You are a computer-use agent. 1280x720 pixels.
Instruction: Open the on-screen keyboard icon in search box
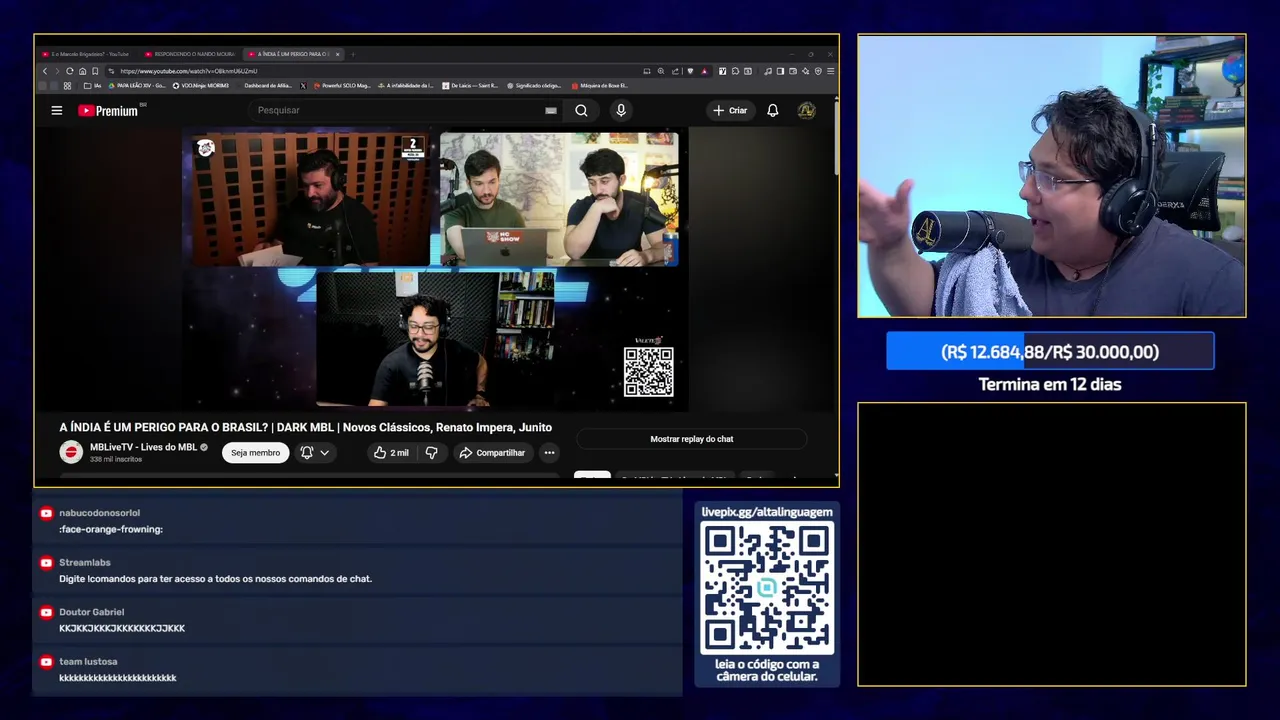pyautogui.click(x=550, y=111)
